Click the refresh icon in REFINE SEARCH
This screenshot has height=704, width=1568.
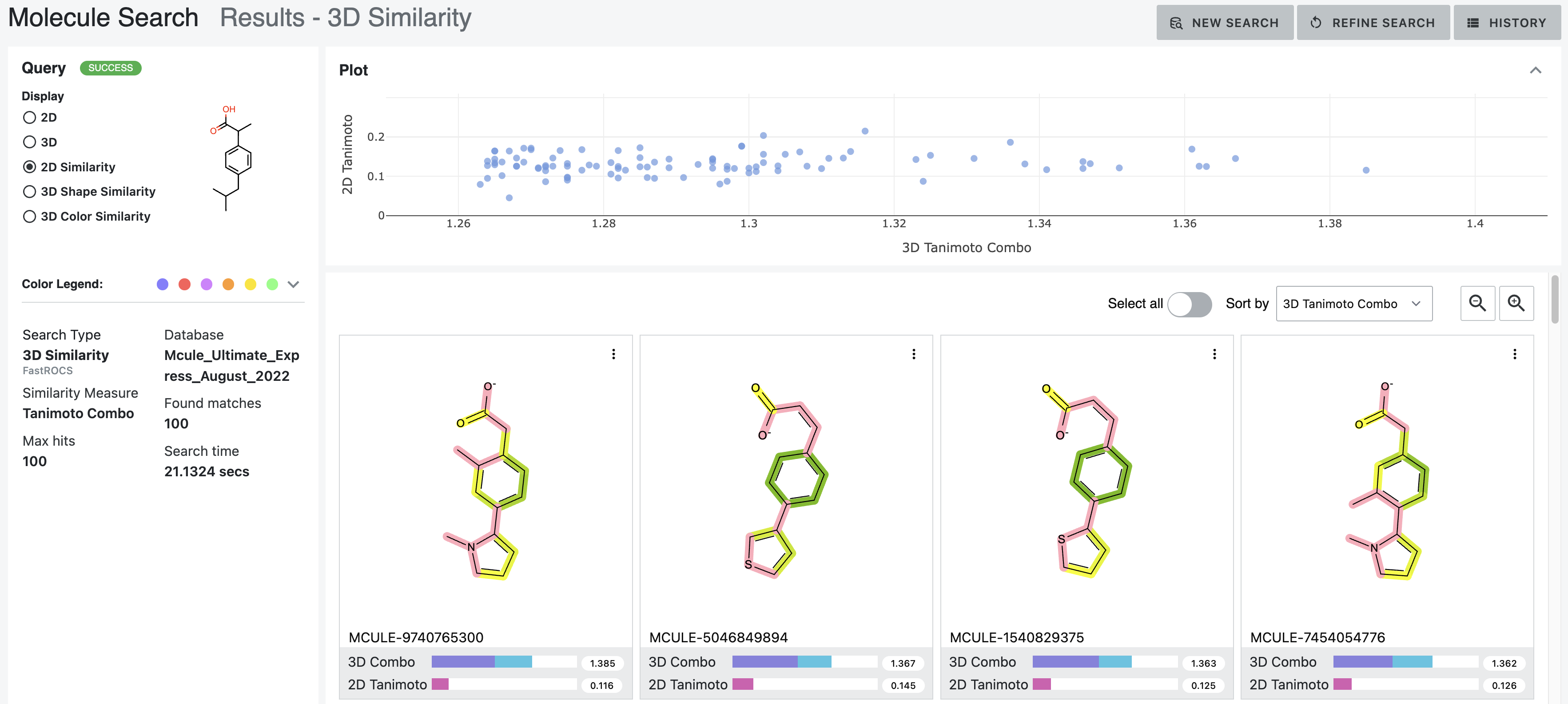coord(1316,23)
